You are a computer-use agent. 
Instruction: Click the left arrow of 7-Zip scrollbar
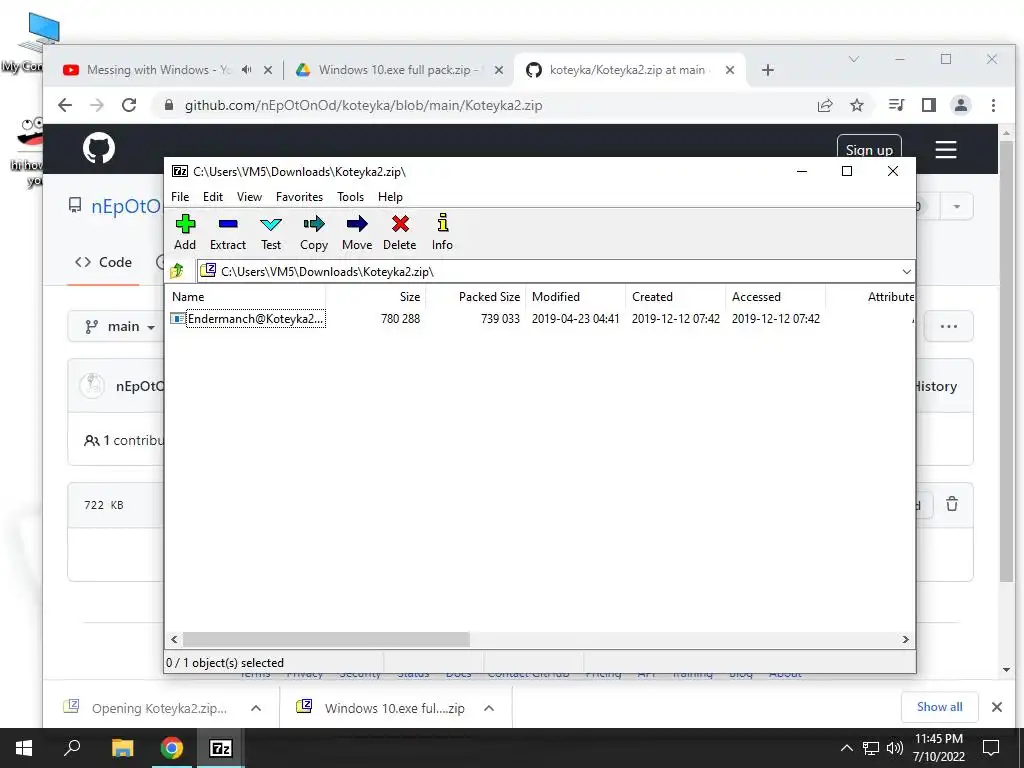tap(174, 639)
